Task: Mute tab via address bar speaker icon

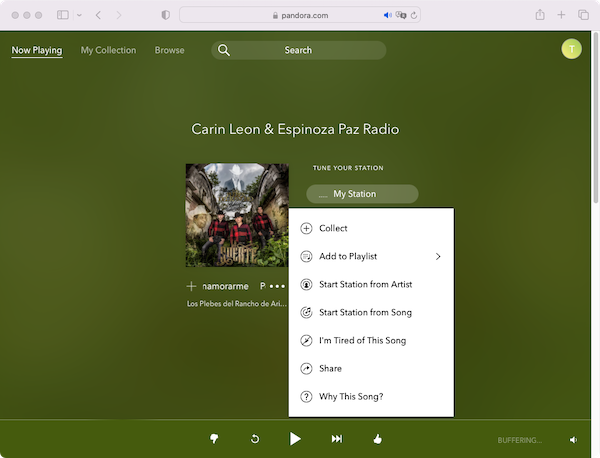Action: point(388,15)
